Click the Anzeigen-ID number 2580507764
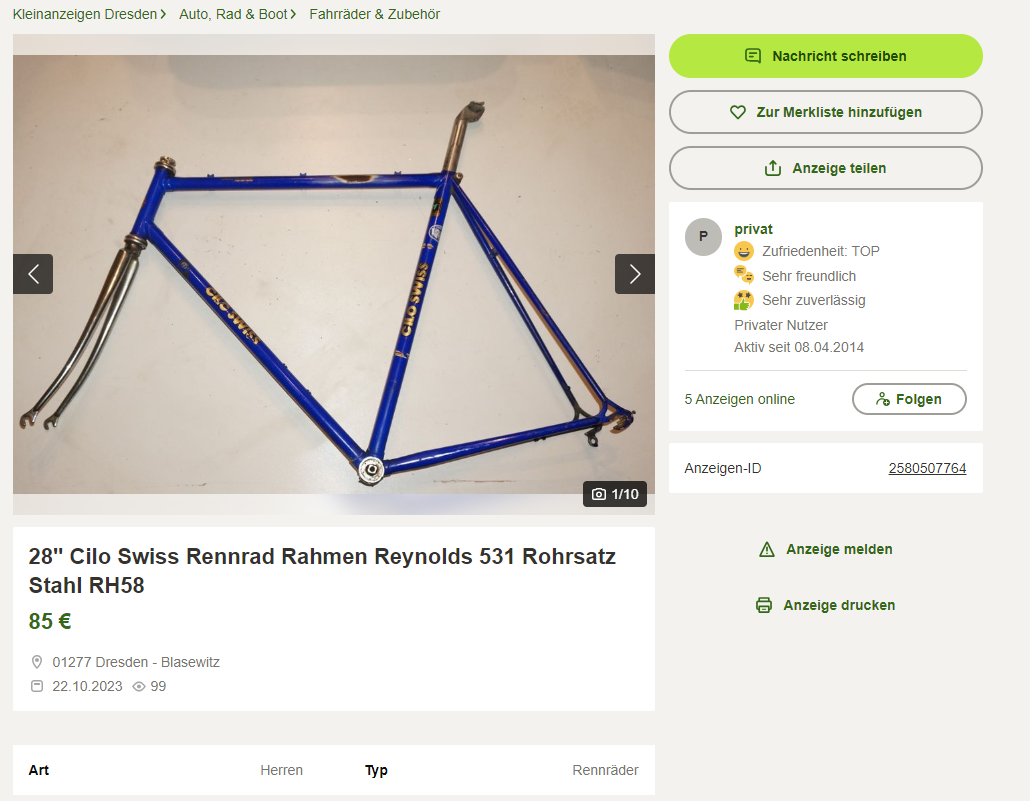 point(927,468)
